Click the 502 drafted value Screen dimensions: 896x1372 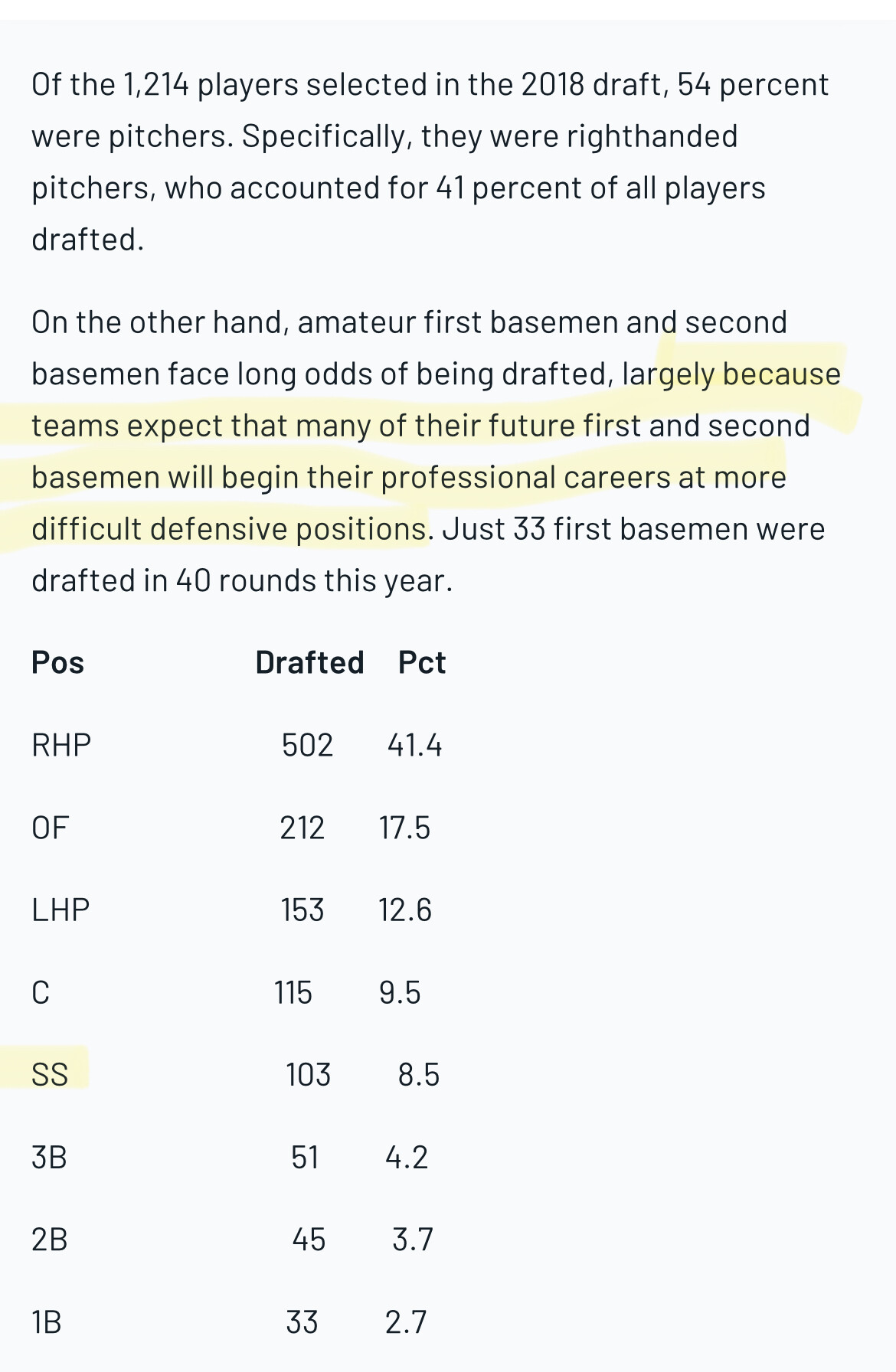[x=307, y=746]
